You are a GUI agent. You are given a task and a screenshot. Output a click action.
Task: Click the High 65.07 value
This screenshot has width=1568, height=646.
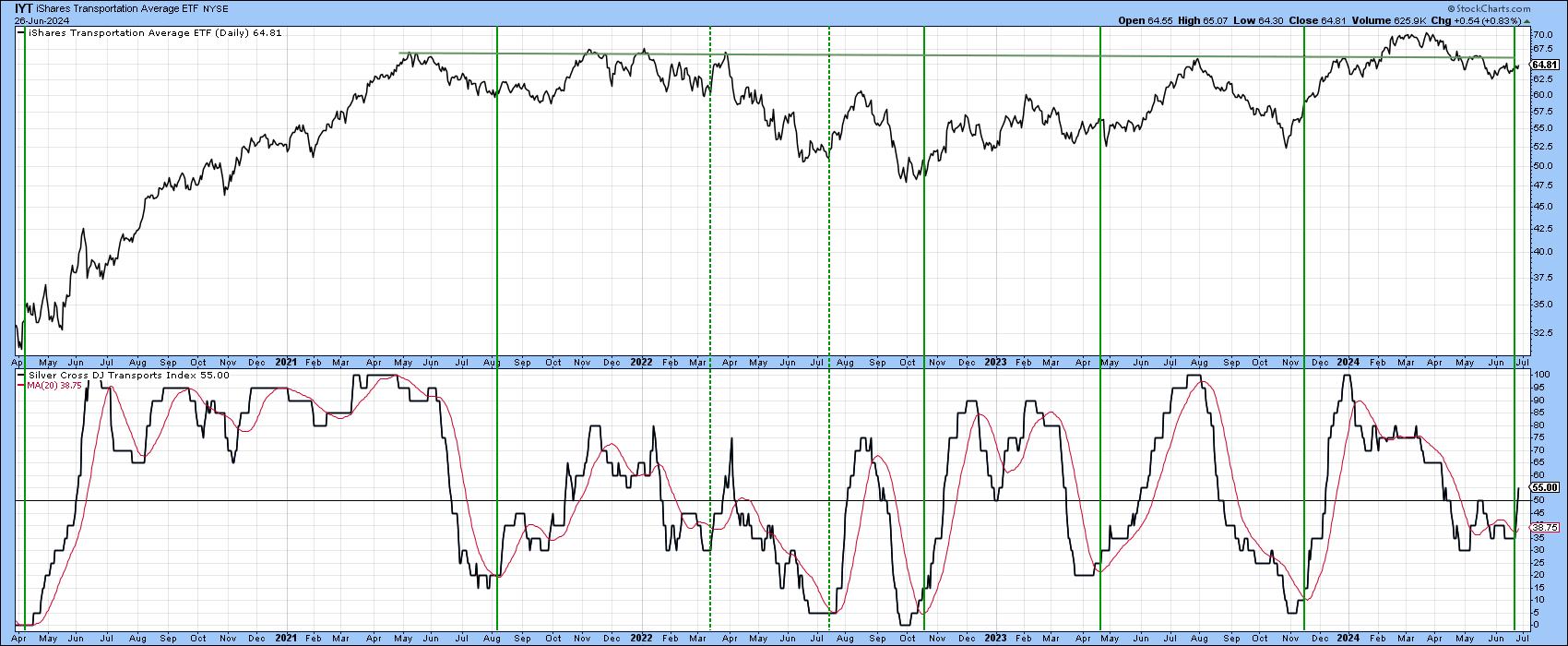[1202, 19]
